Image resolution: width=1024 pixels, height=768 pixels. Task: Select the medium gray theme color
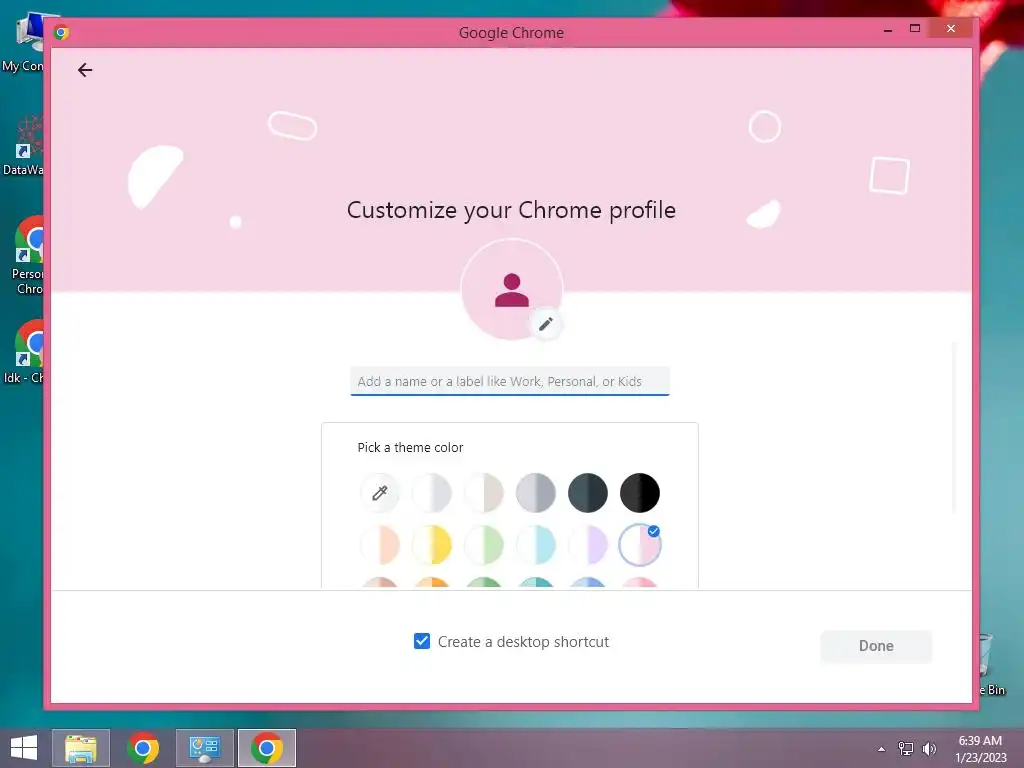pyautogui.click(x=536, y=492)
